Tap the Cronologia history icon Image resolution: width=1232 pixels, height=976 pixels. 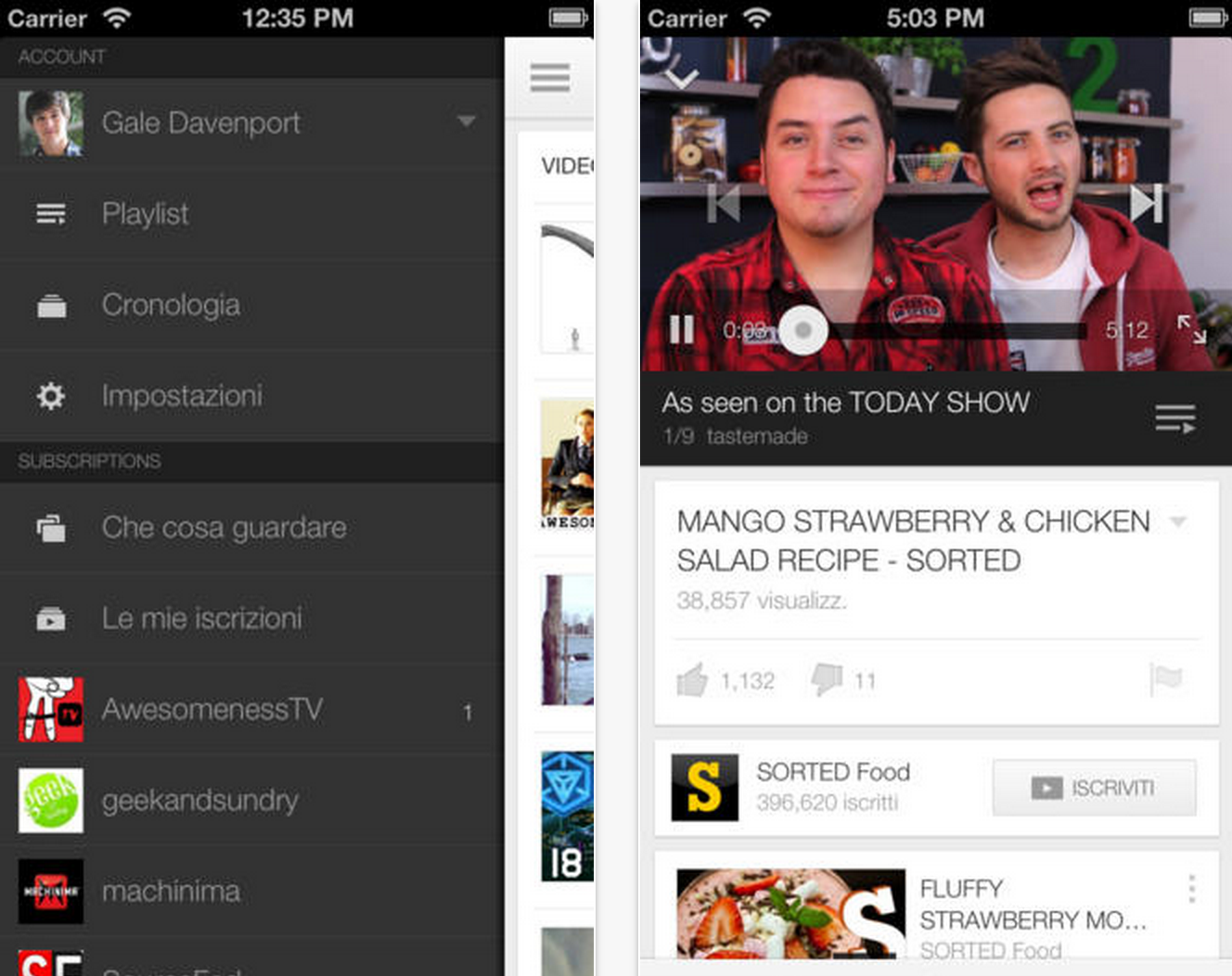[x=51, y=305]
